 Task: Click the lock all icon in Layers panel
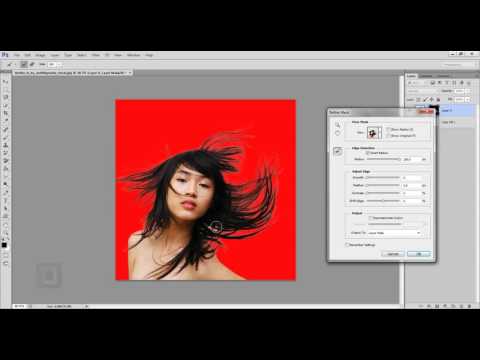(438, 99)
